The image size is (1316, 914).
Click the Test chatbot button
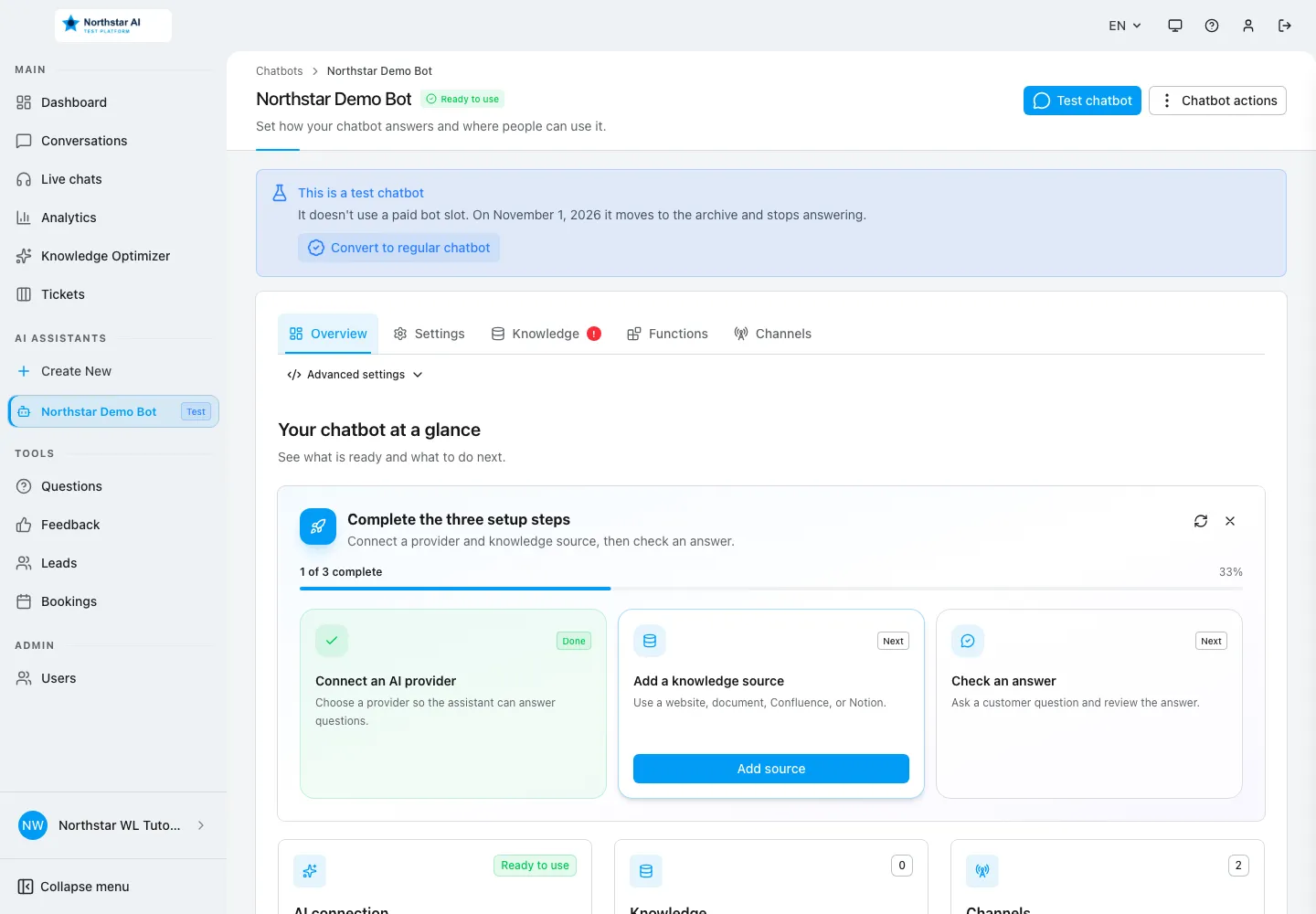1082,101
